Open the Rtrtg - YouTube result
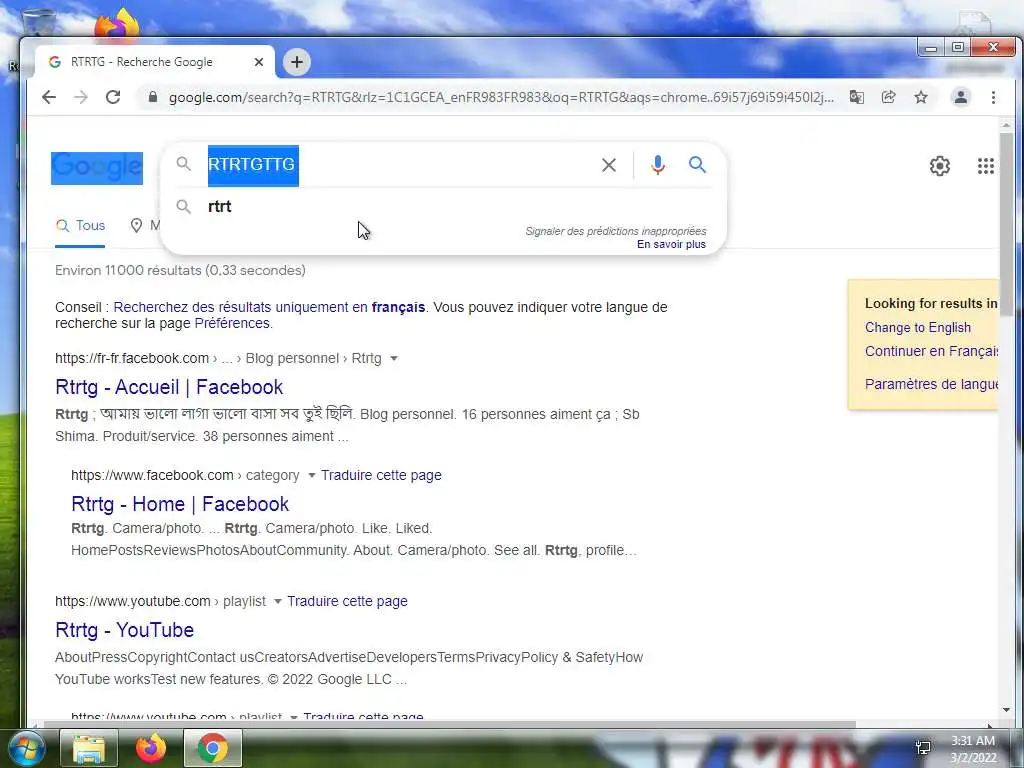The height and width of the screenshot is (768, 1024). point(125,630)
